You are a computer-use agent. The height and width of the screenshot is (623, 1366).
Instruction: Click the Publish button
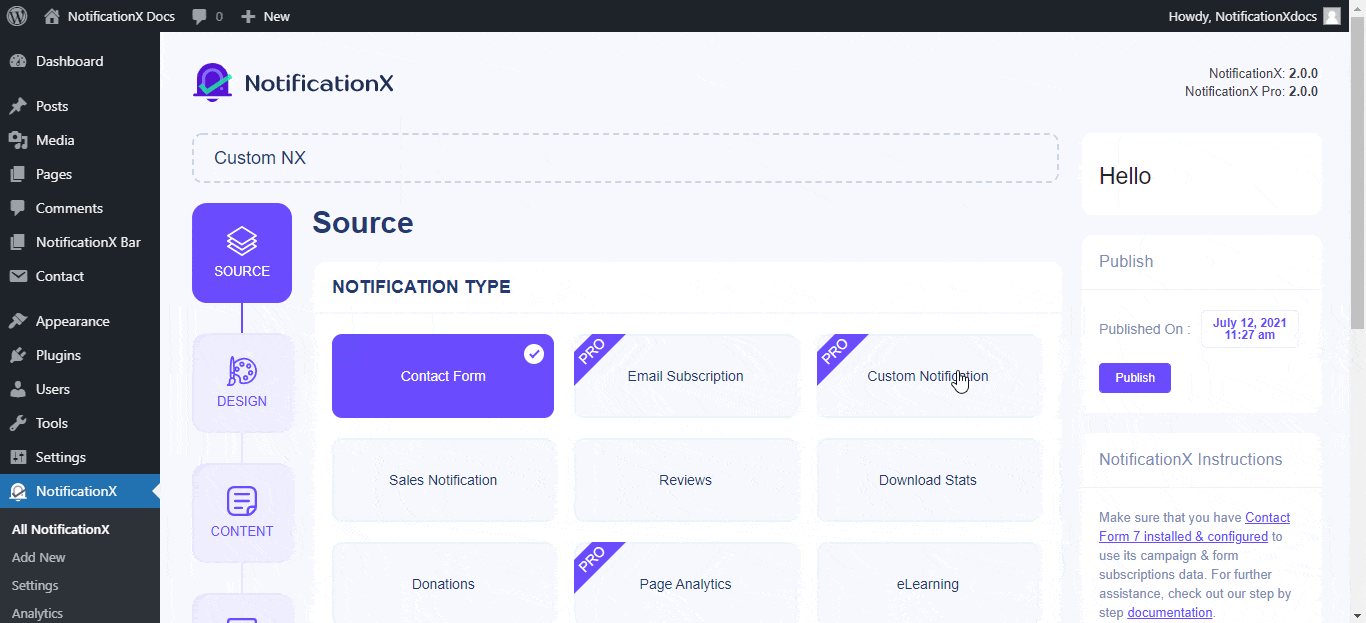(x=1135, y=378)
